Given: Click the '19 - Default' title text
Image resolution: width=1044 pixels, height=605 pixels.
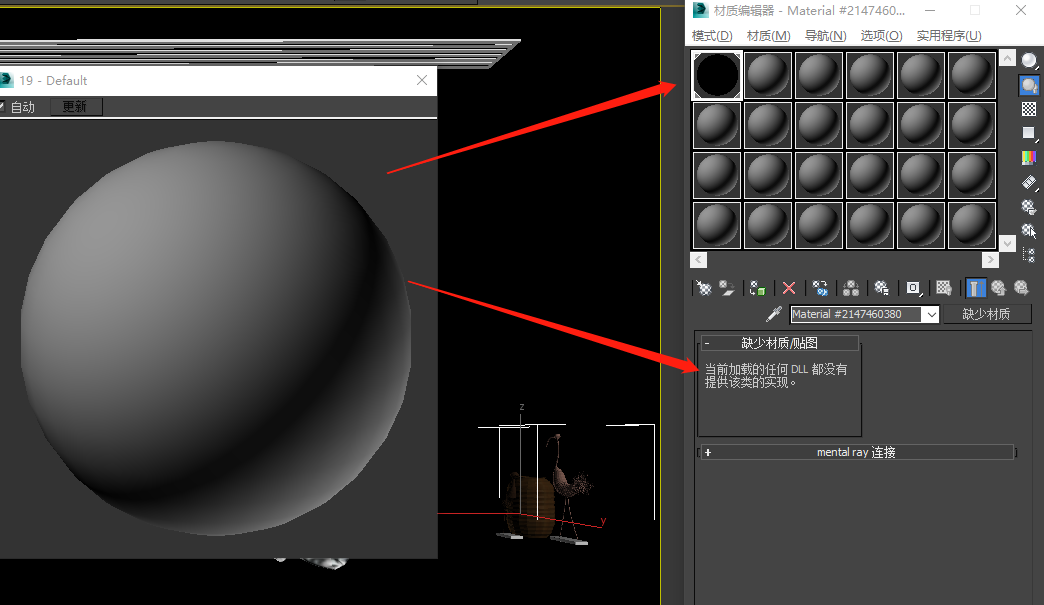Looking at the screenshot, I should pyautogui.click(x=53, y=81).
